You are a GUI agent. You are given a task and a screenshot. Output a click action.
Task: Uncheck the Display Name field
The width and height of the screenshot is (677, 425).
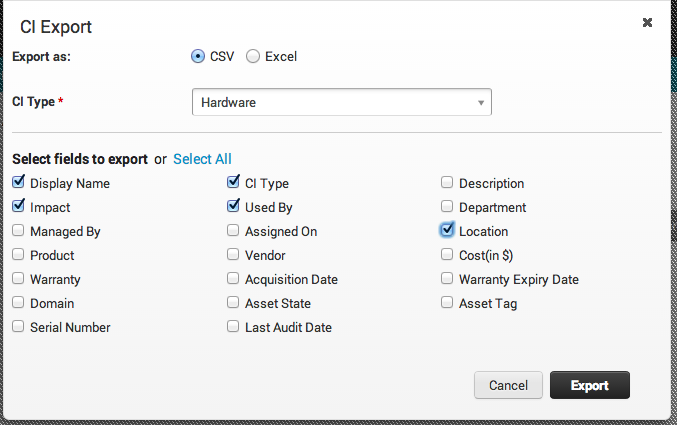click(x=18, y=183)
